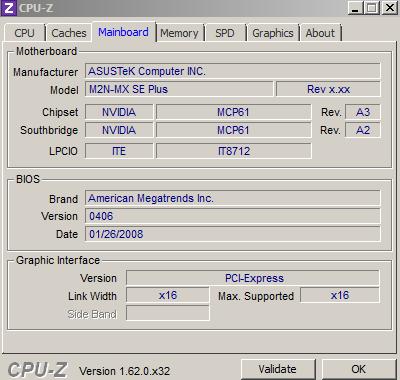Click the PCI-Express version field
Viewport: 400px width, 380px height.
[x=253, y=278]
